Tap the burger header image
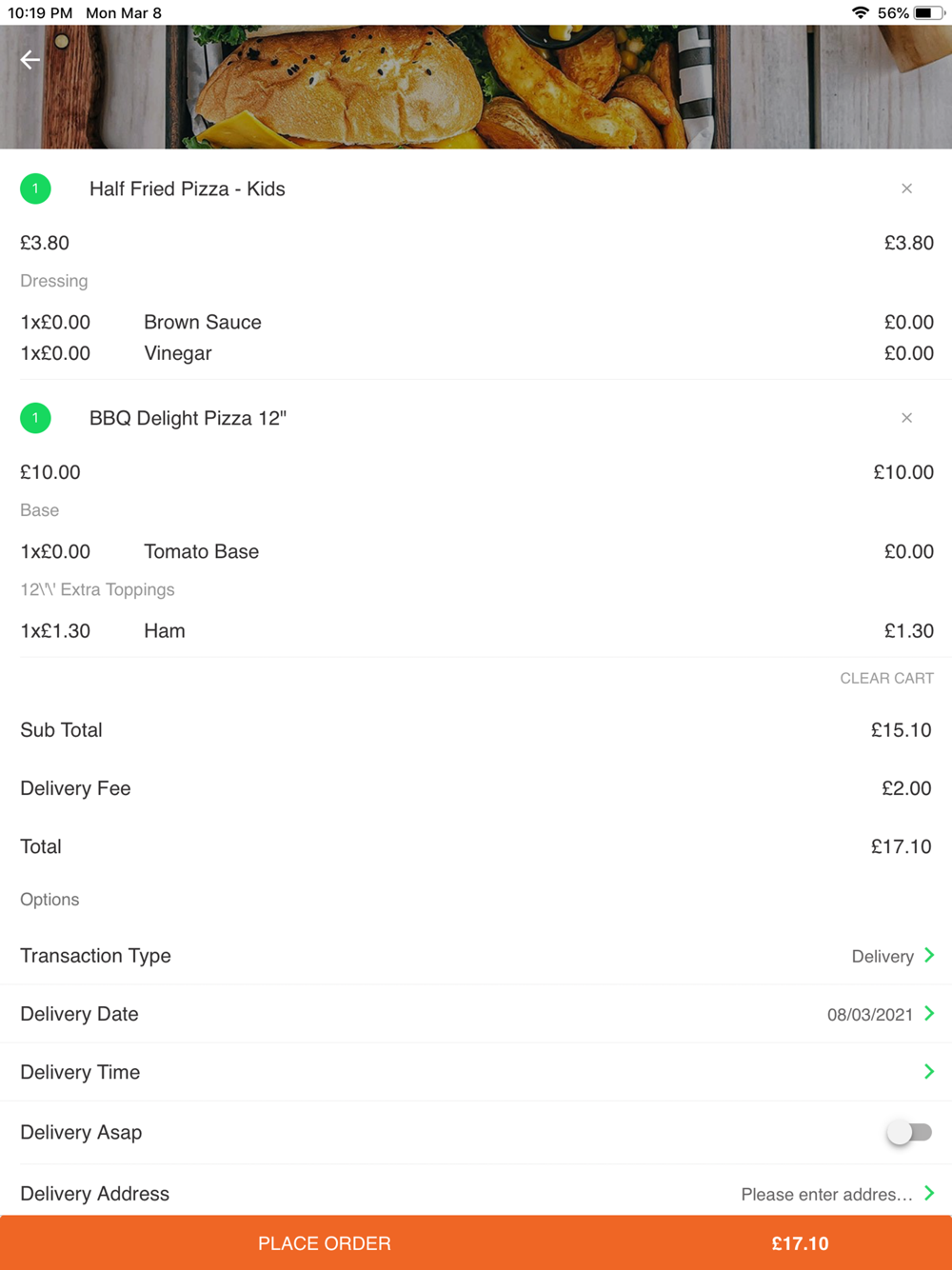 476,87
